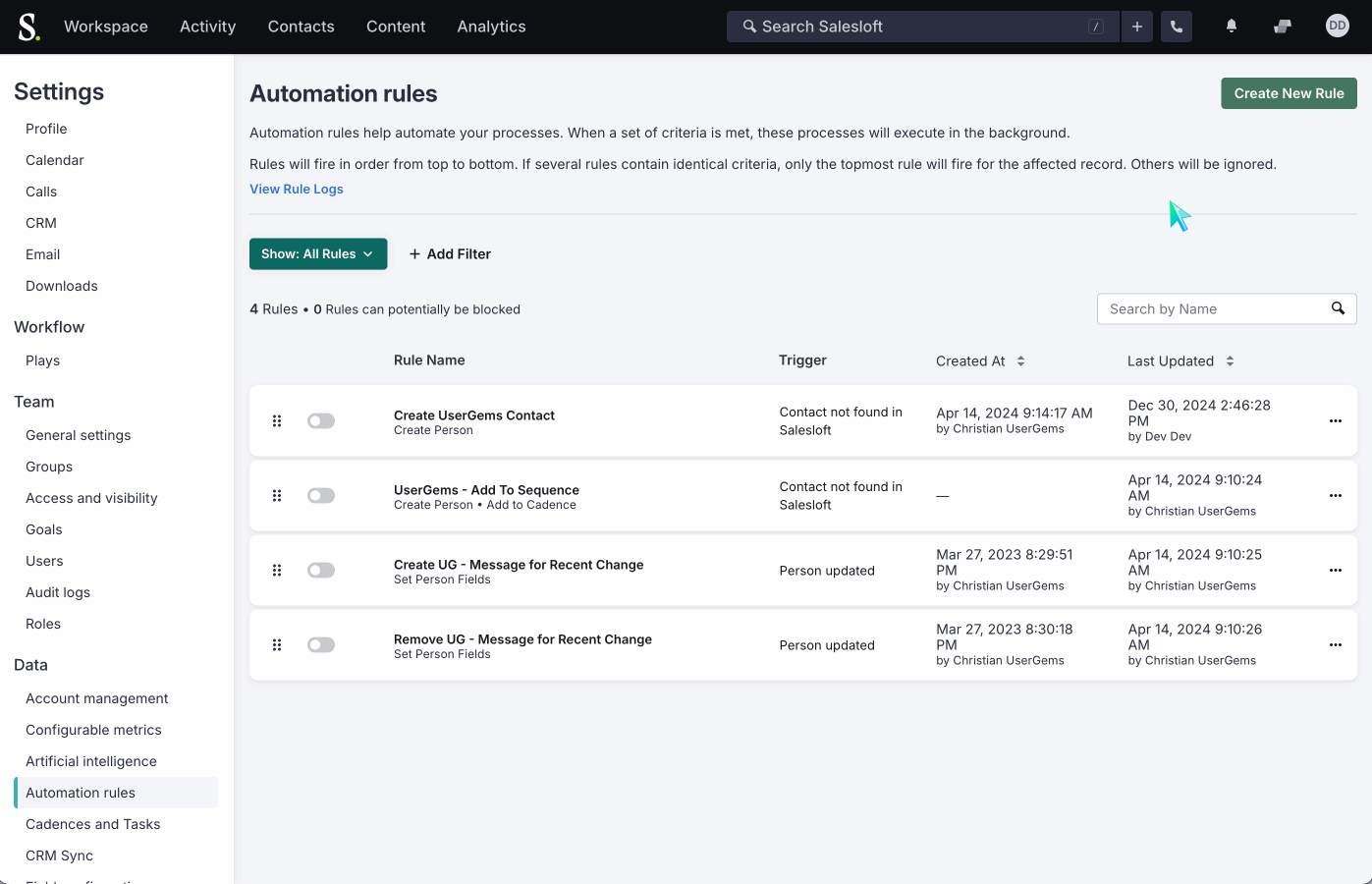Image resolution: width=1372 pixels, height=884 pixels.
Task: Go to Calendar settings
Action: point(55,160)
